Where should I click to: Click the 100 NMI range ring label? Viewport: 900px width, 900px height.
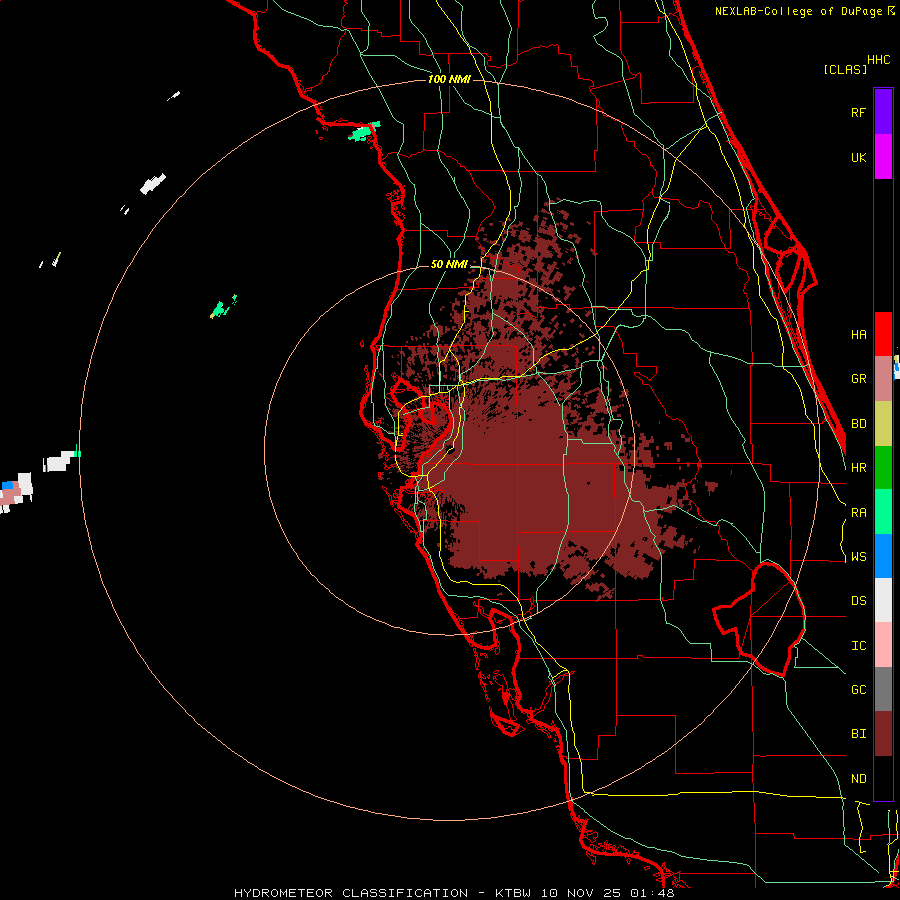click(x=449, y=79)
